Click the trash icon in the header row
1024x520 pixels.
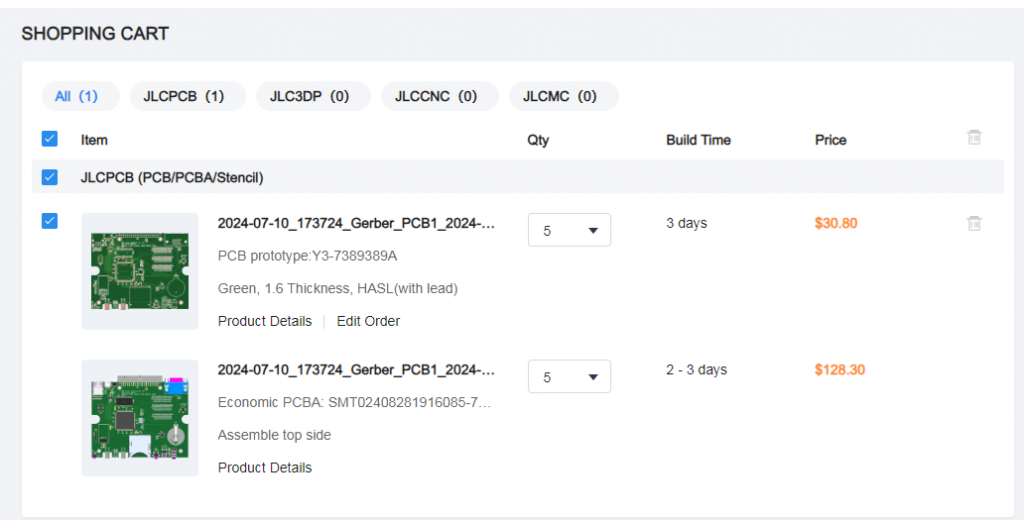point(974,138)
